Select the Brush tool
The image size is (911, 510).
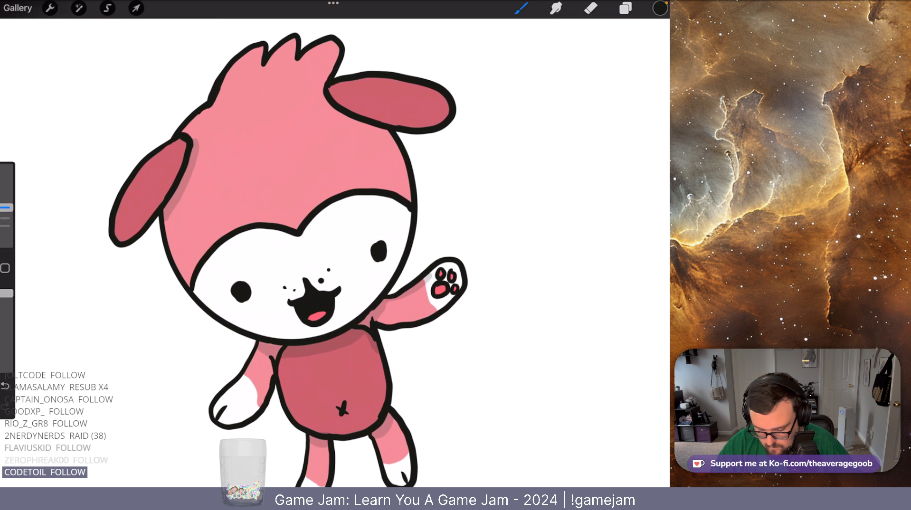click(x=521, y=8)
